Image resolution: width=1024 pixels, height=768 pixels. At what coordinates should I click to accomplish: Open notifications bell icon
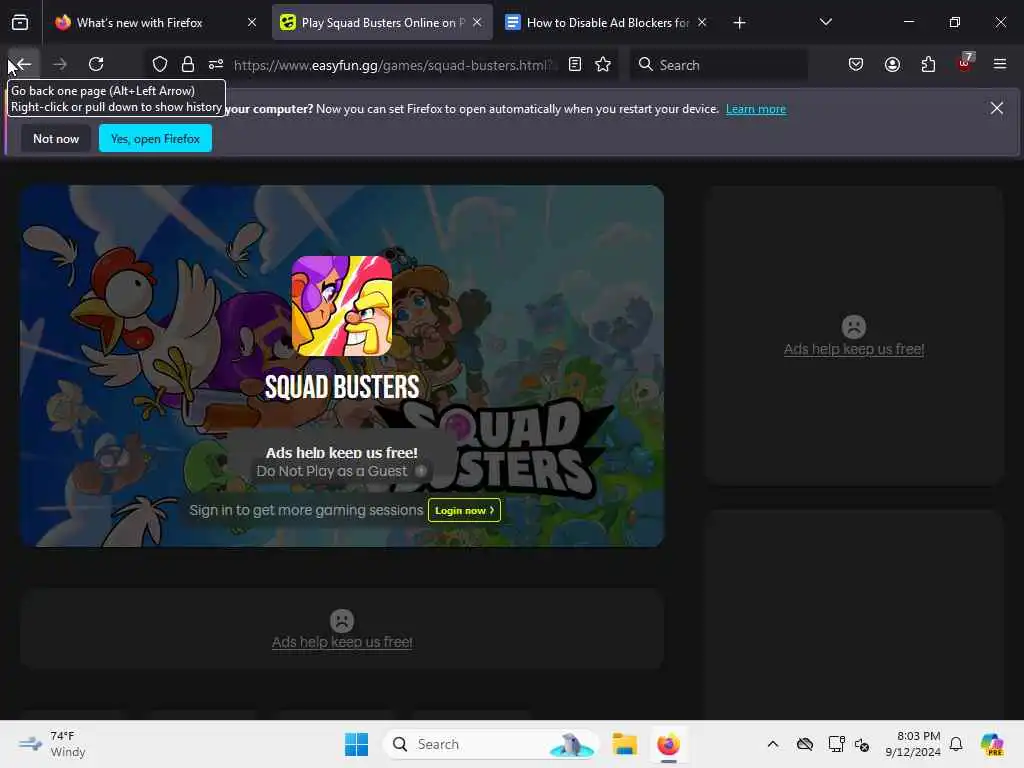point(956,744)
